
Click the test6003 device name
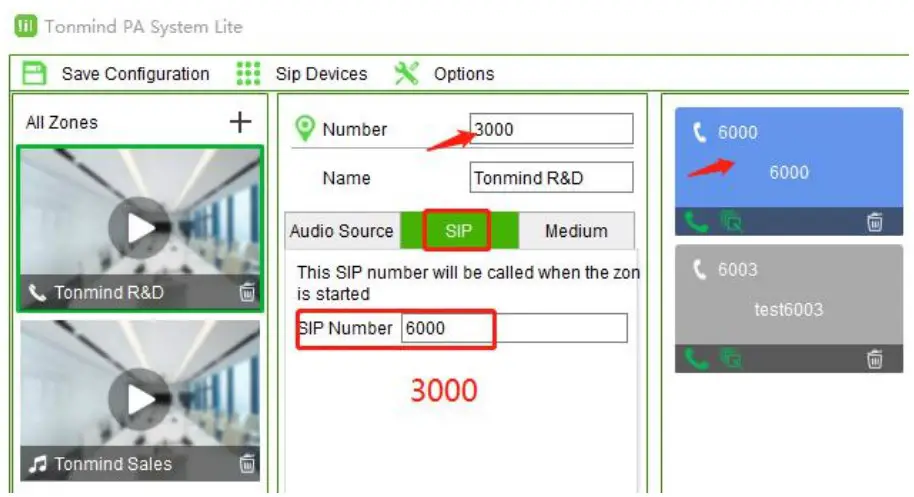point(789,309)
